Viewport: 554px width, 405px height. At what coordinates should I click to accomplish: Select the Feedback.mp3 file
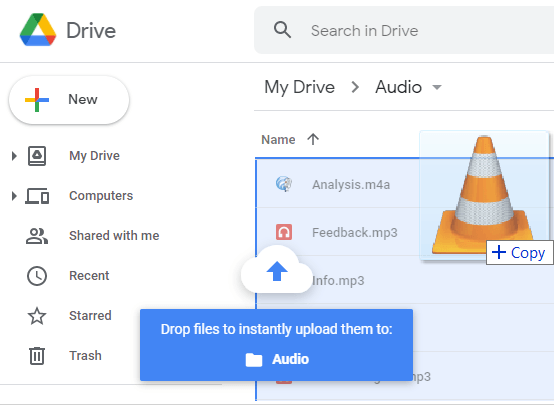(x=354, y=233)
